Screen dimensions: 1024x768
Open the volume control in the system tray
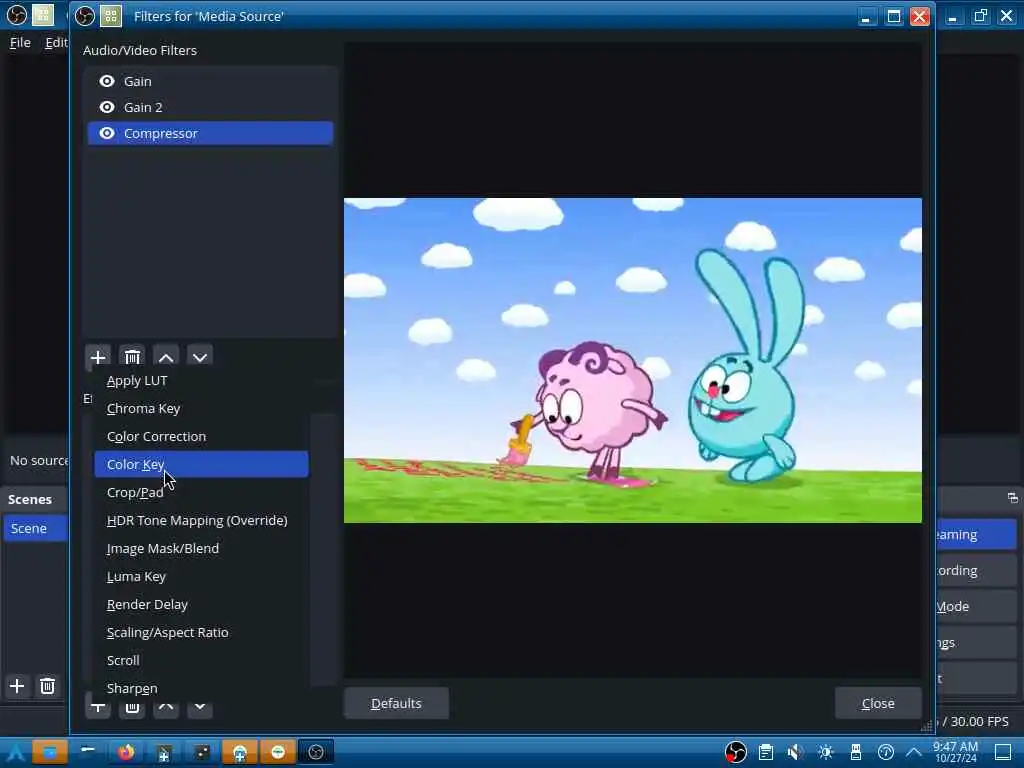795,752
